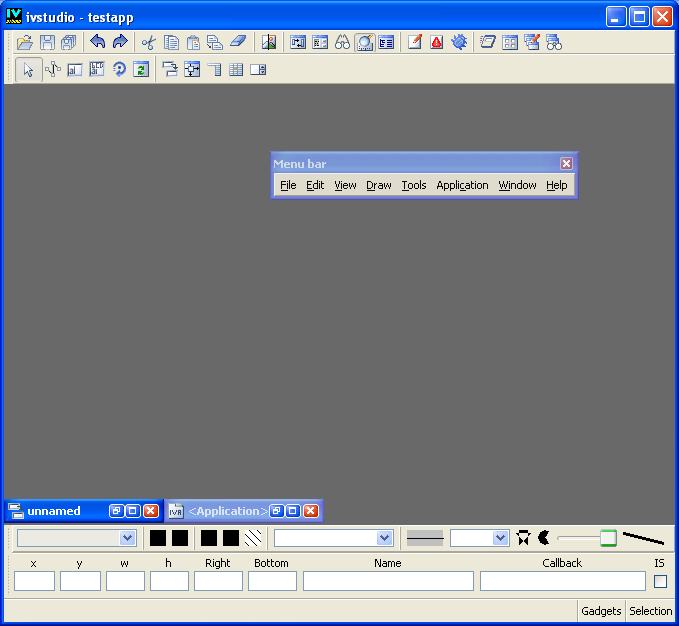The image size is (679, 626).
Task: Click the blue bug debug icon
Action: (459, 42)
